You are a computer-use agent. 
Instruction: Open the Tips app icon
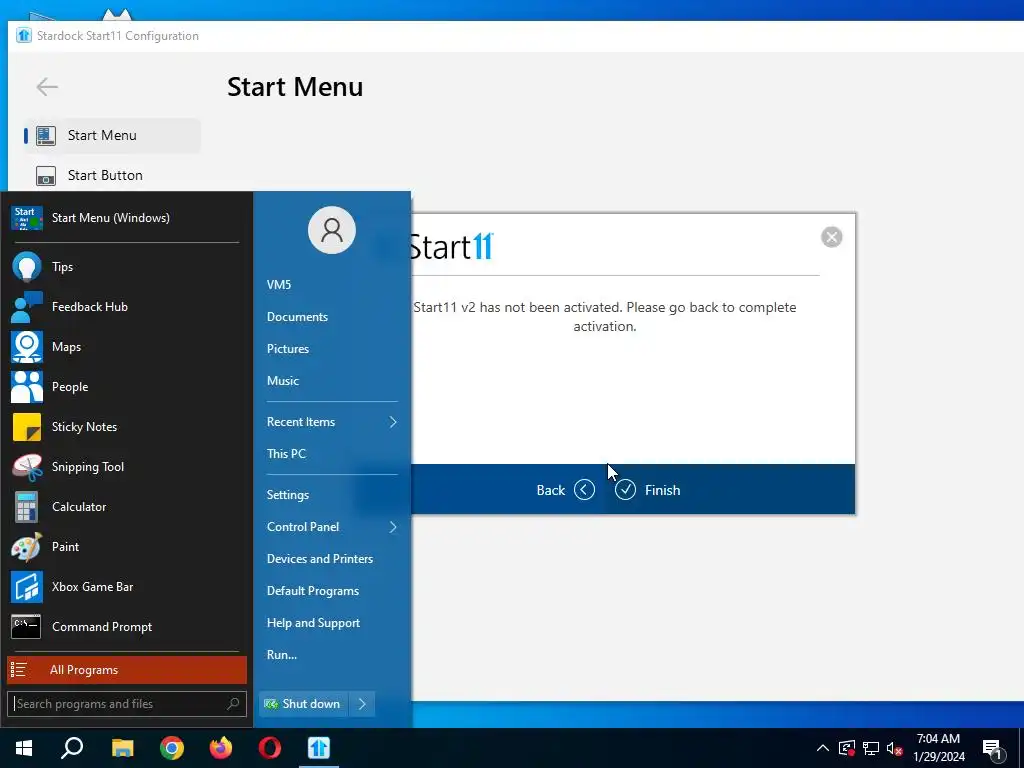(27, 266)
